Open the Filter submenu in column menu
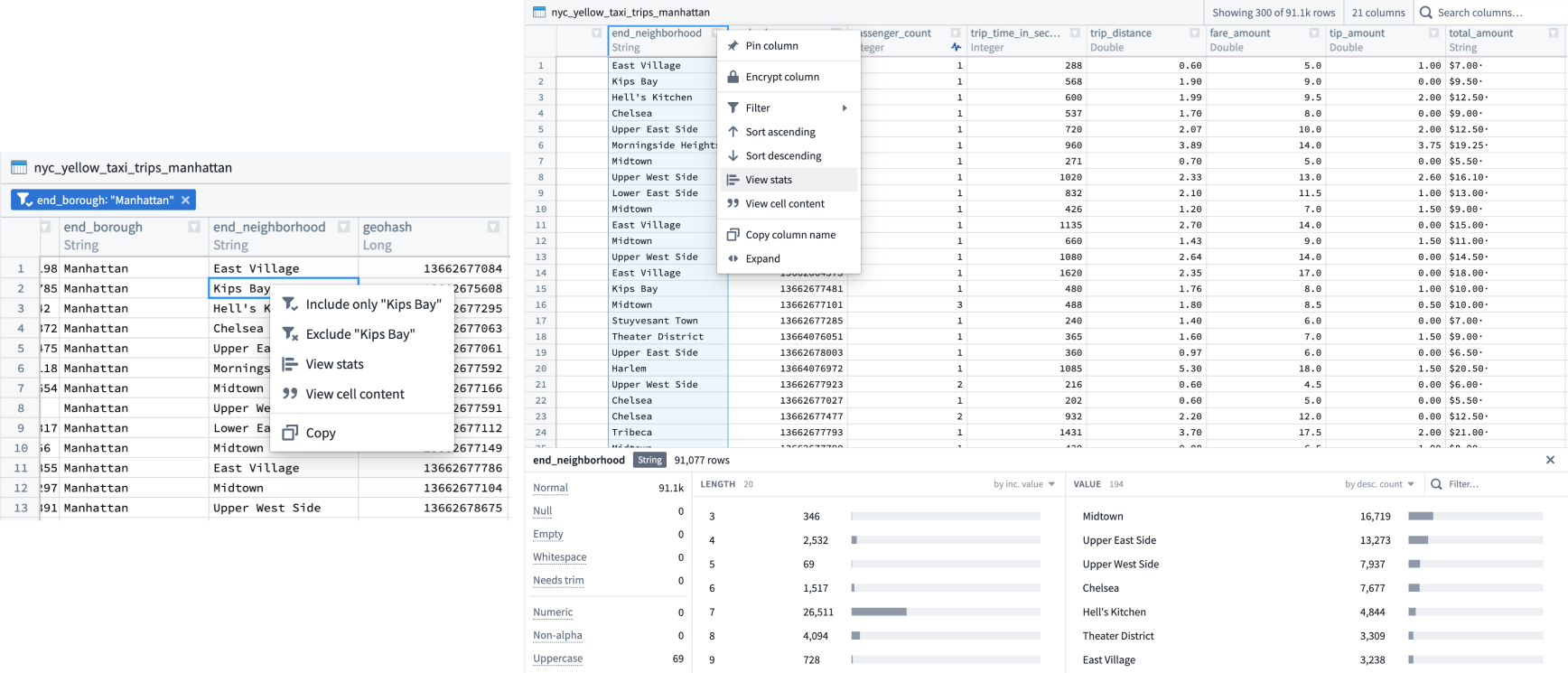Image resolution: width=1568 pixels, height=673 pixels. click(788, 108)
